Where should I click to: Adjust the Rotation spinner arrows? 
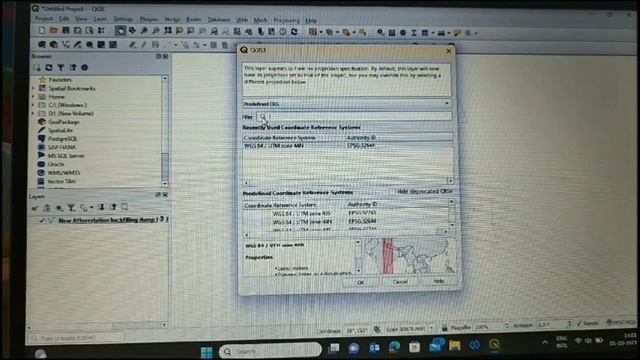(569, 324)
